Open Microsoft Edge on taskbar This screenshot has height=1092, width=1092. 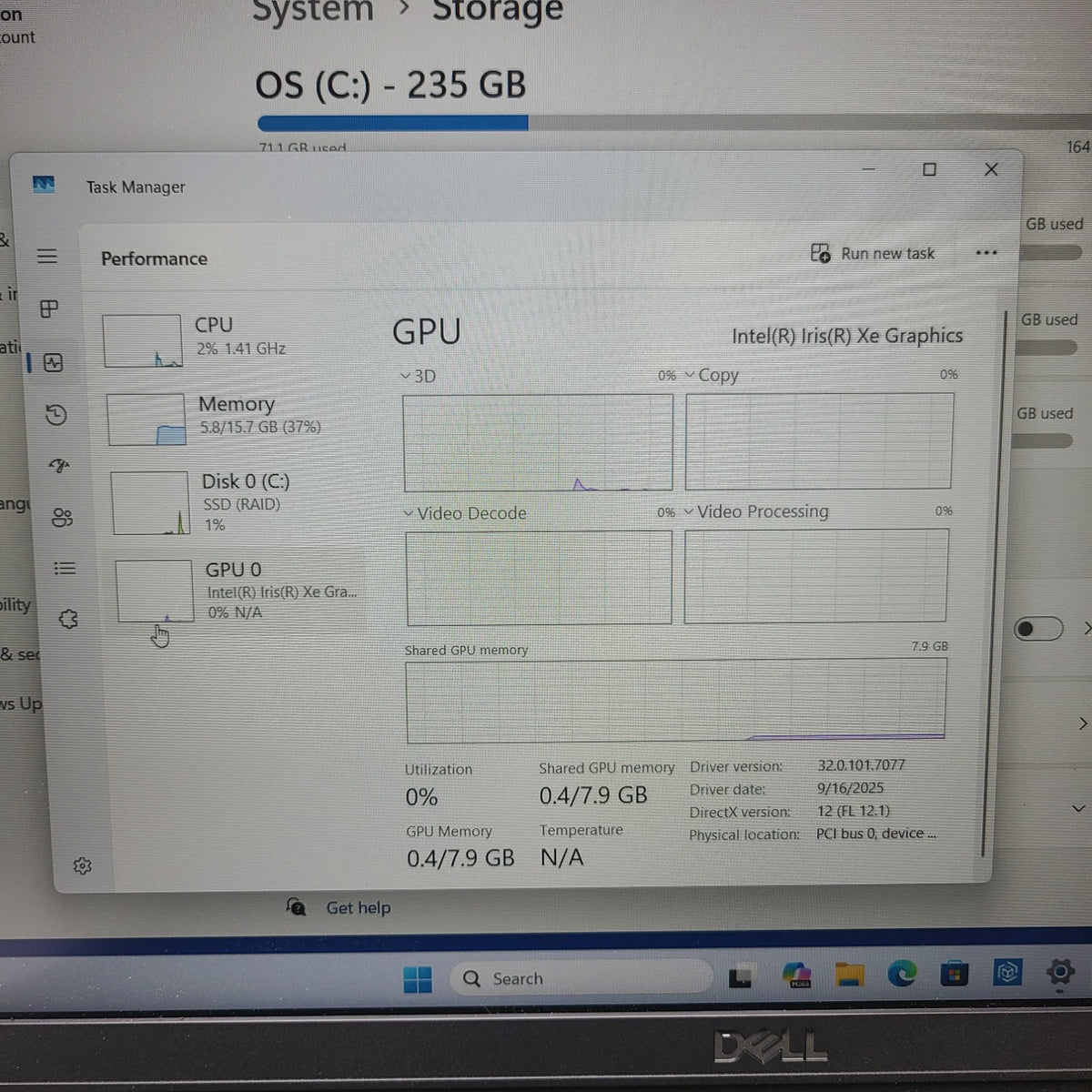(902, 974)
